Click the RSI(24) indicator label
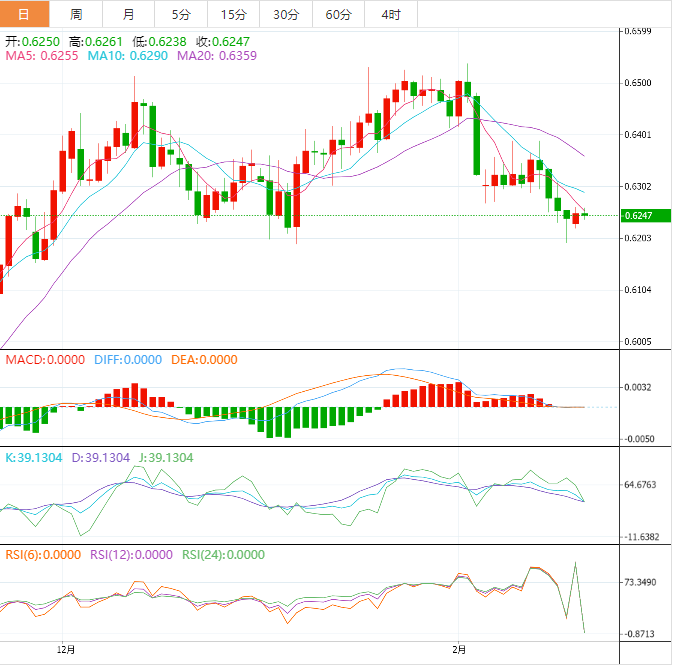The width and height of the screenshot is (674, 672). click(222, 555)
